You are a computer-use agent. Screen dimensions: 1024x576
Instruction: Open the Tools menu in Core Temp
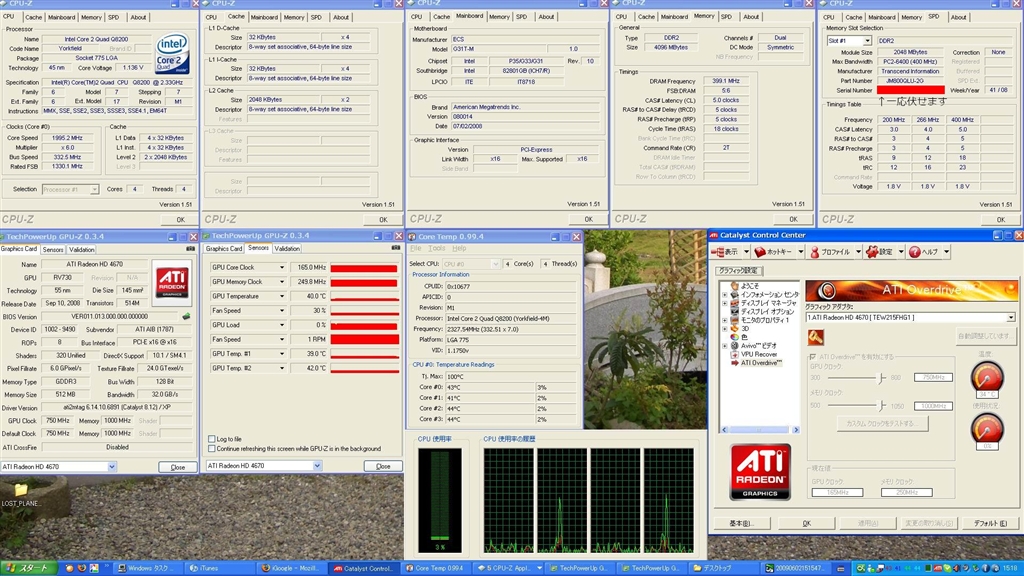pyautogui.click(x=437, y=248)
